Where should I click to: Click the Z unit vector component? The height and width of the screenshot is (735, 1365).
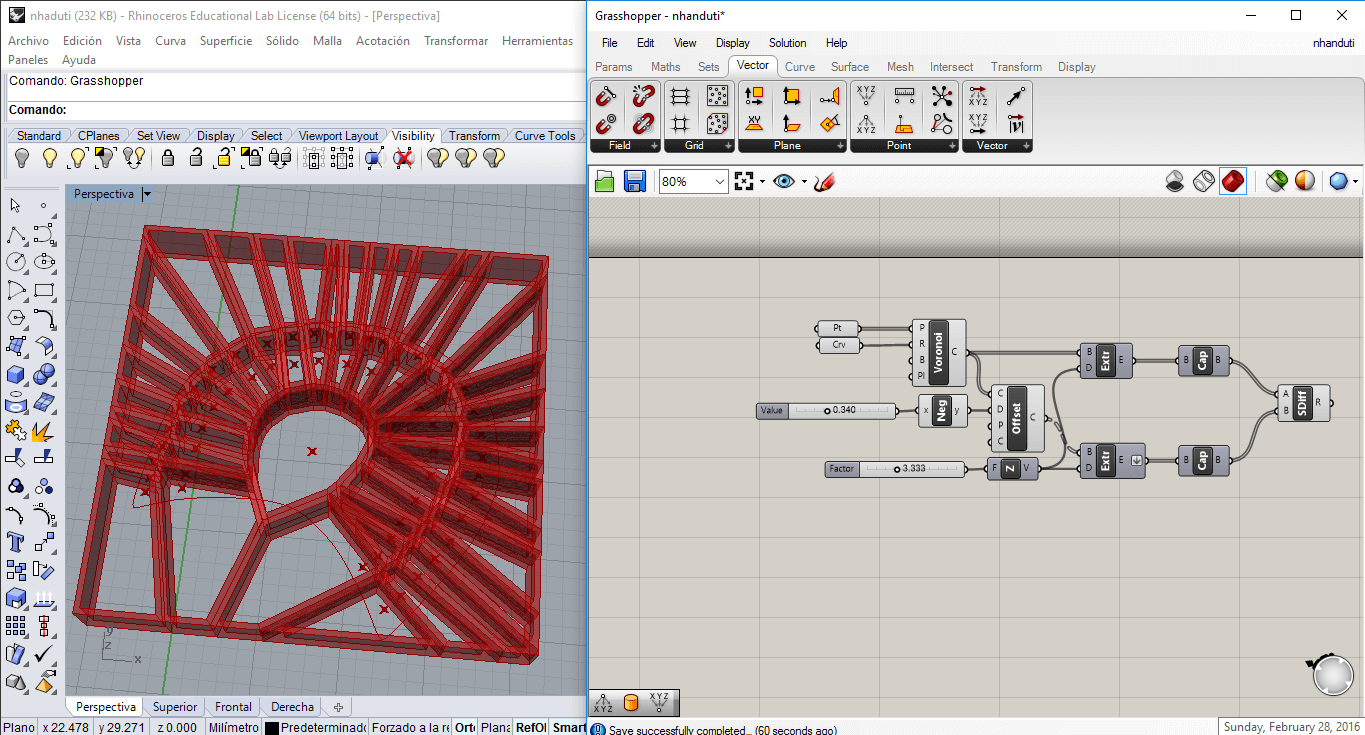1011,468
